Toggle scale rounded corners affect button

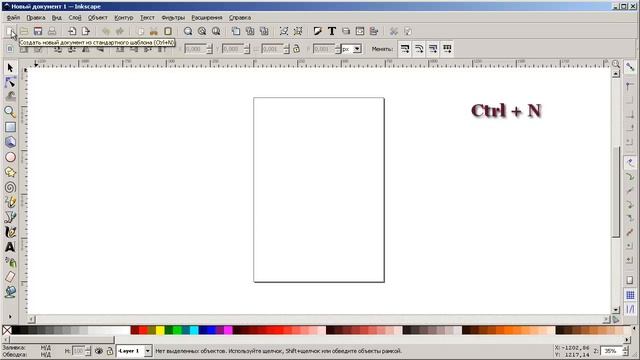pos(419,49)
